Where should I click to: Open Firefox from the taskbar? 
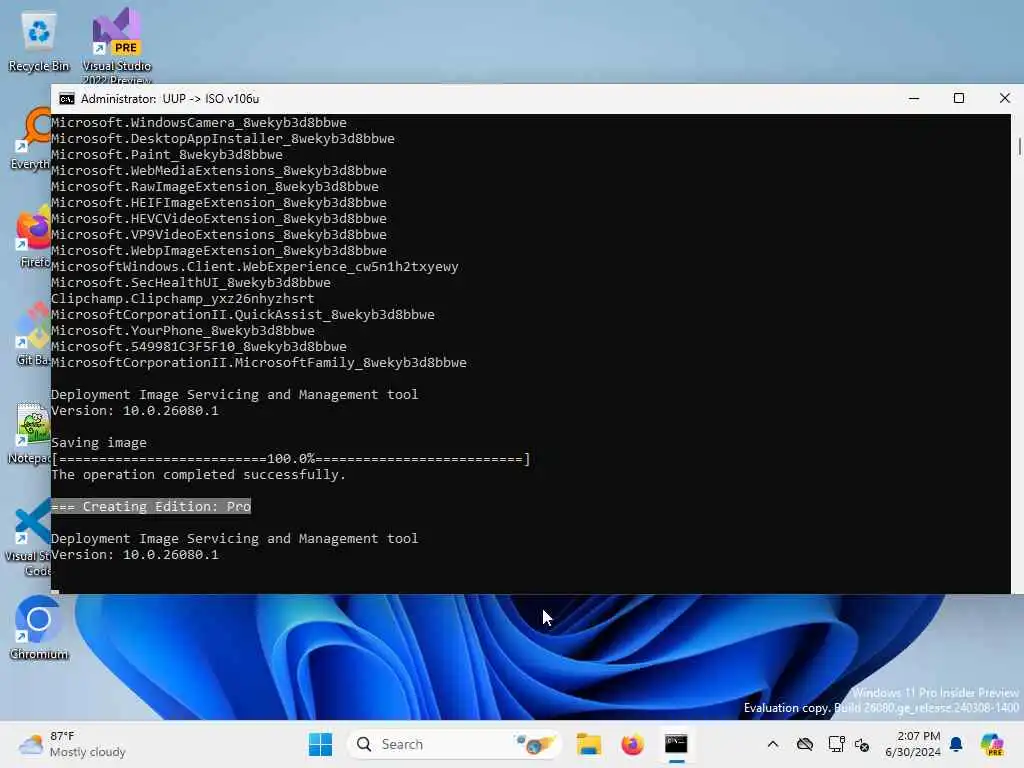(632, 744)
